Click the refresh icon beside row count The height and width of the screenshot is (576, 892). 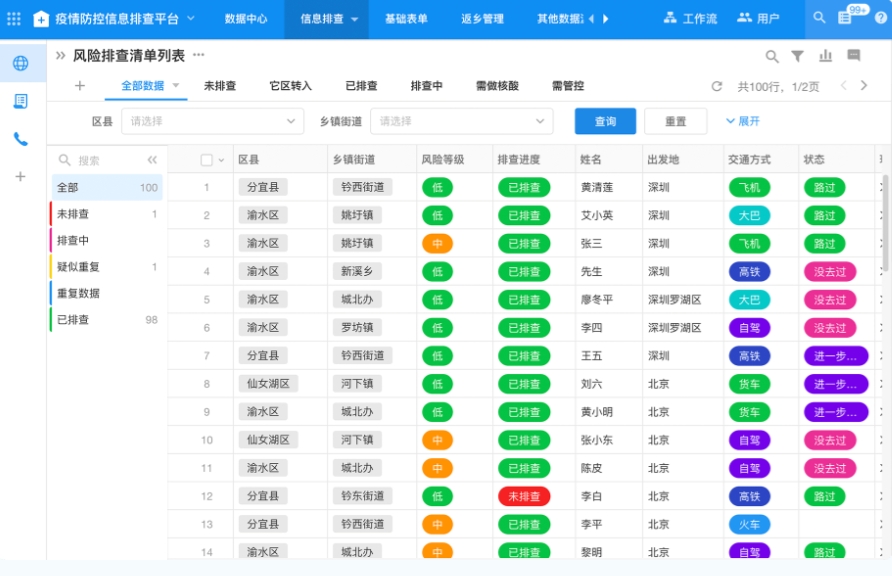point(716,87)
